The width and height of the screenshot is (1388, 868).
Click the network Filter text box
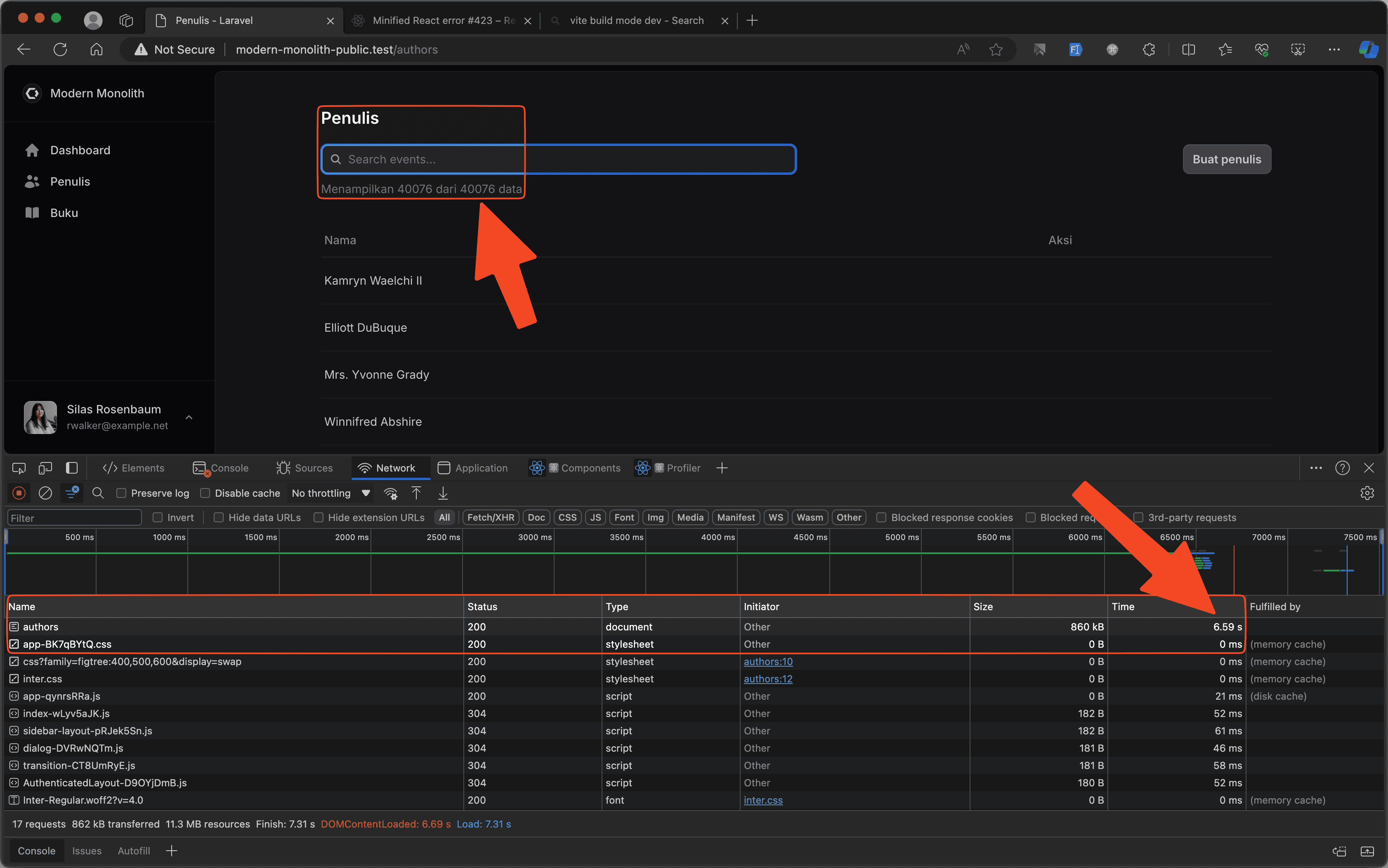[74, 518]
